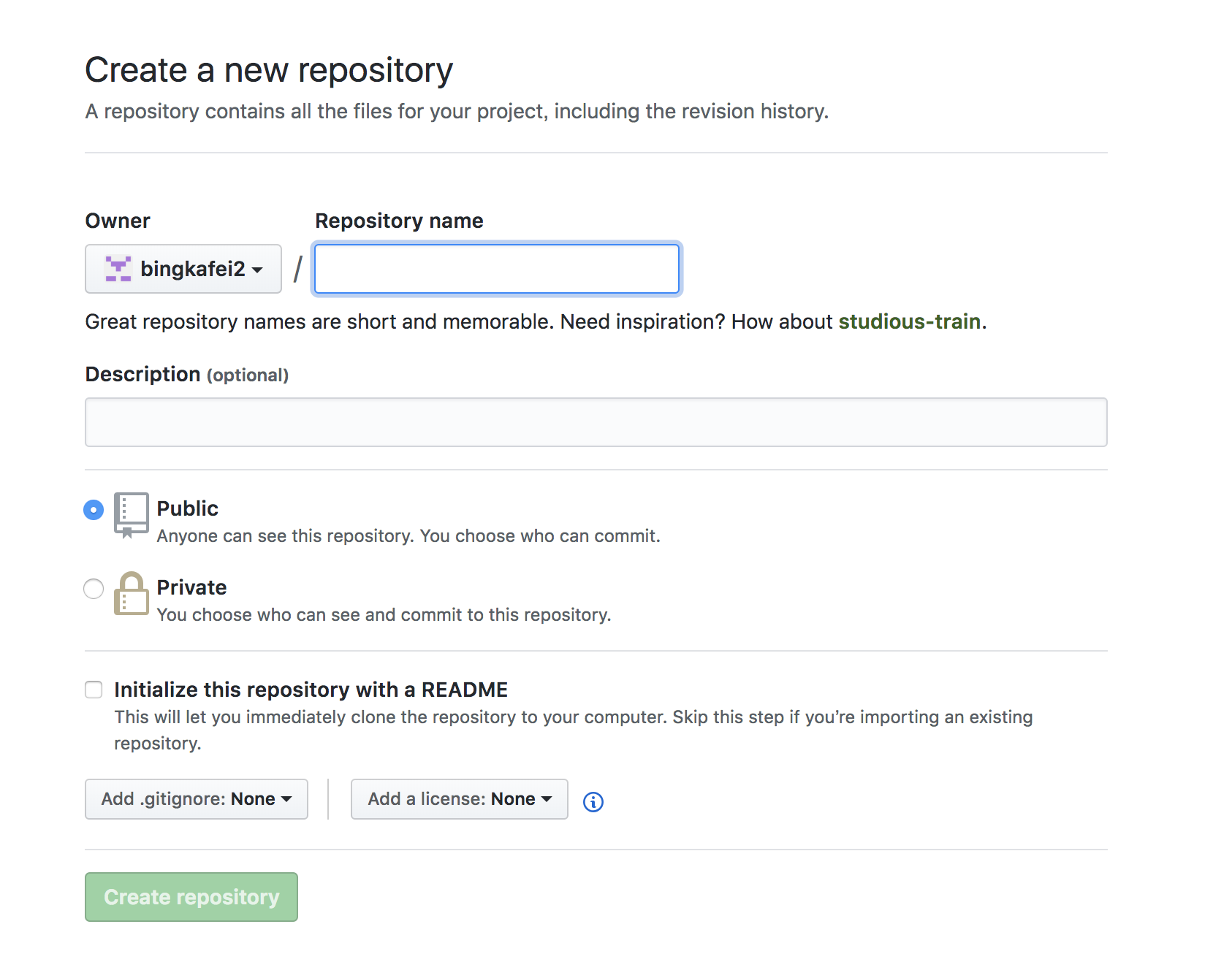Enable the Initialize with README checkbox
Viewport: 1232px width, 954px height.
pyautogui.click(x=94, y=690)
